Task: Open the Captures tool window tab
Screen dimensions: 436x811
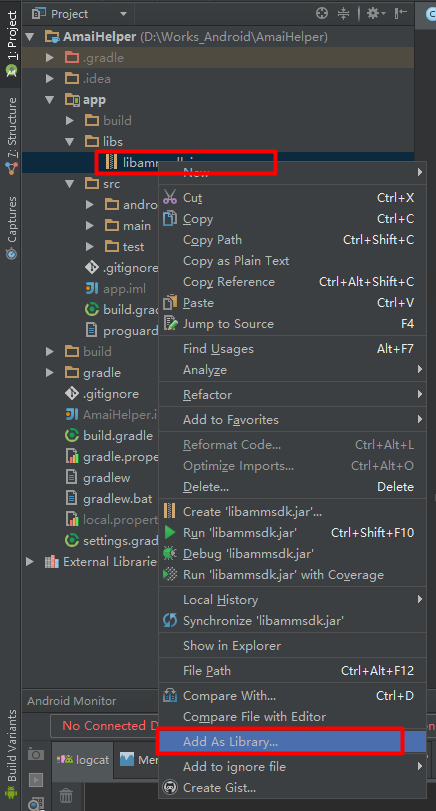Action: (11, 227)
